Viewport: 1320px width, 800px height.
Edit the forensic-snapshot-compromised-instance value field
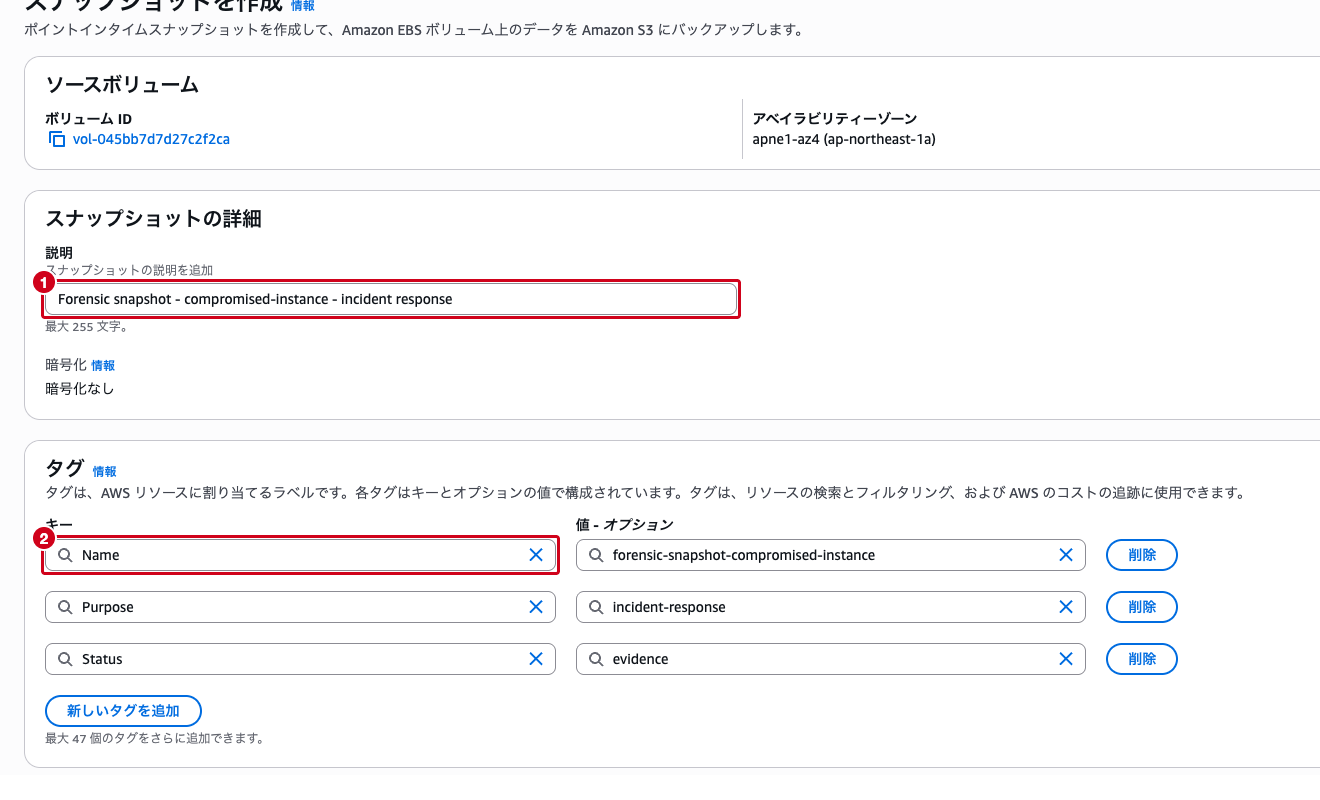(x=831, y=555)
